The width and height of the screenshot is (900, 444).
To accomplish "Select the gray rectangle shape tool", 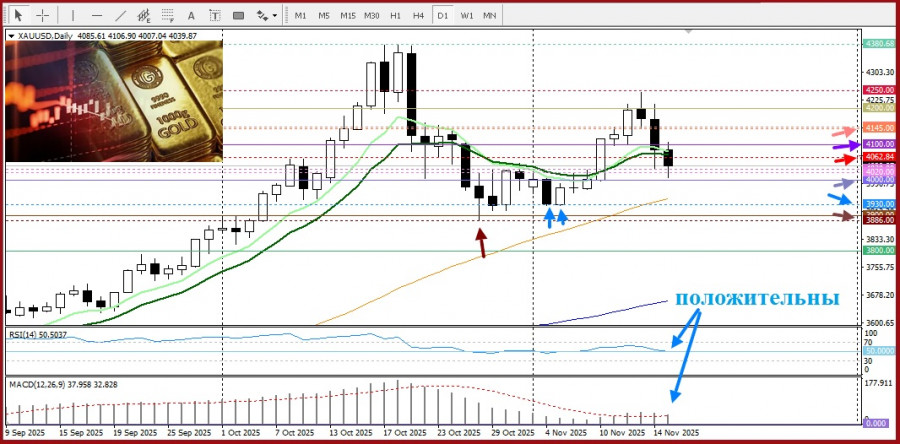I will [x=239, y=16].
